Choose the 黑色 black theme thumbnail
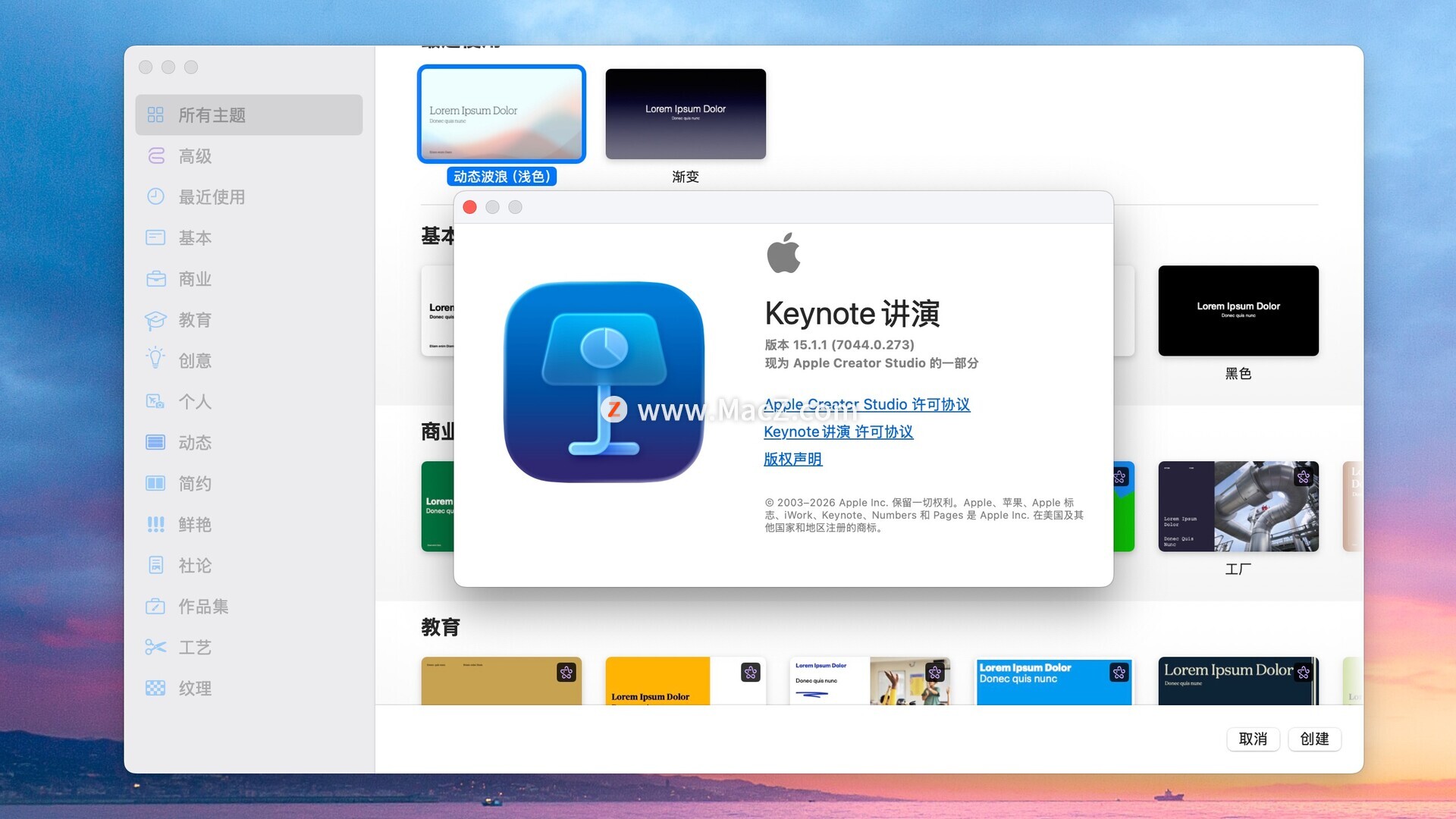 [x=1238, y=310]
